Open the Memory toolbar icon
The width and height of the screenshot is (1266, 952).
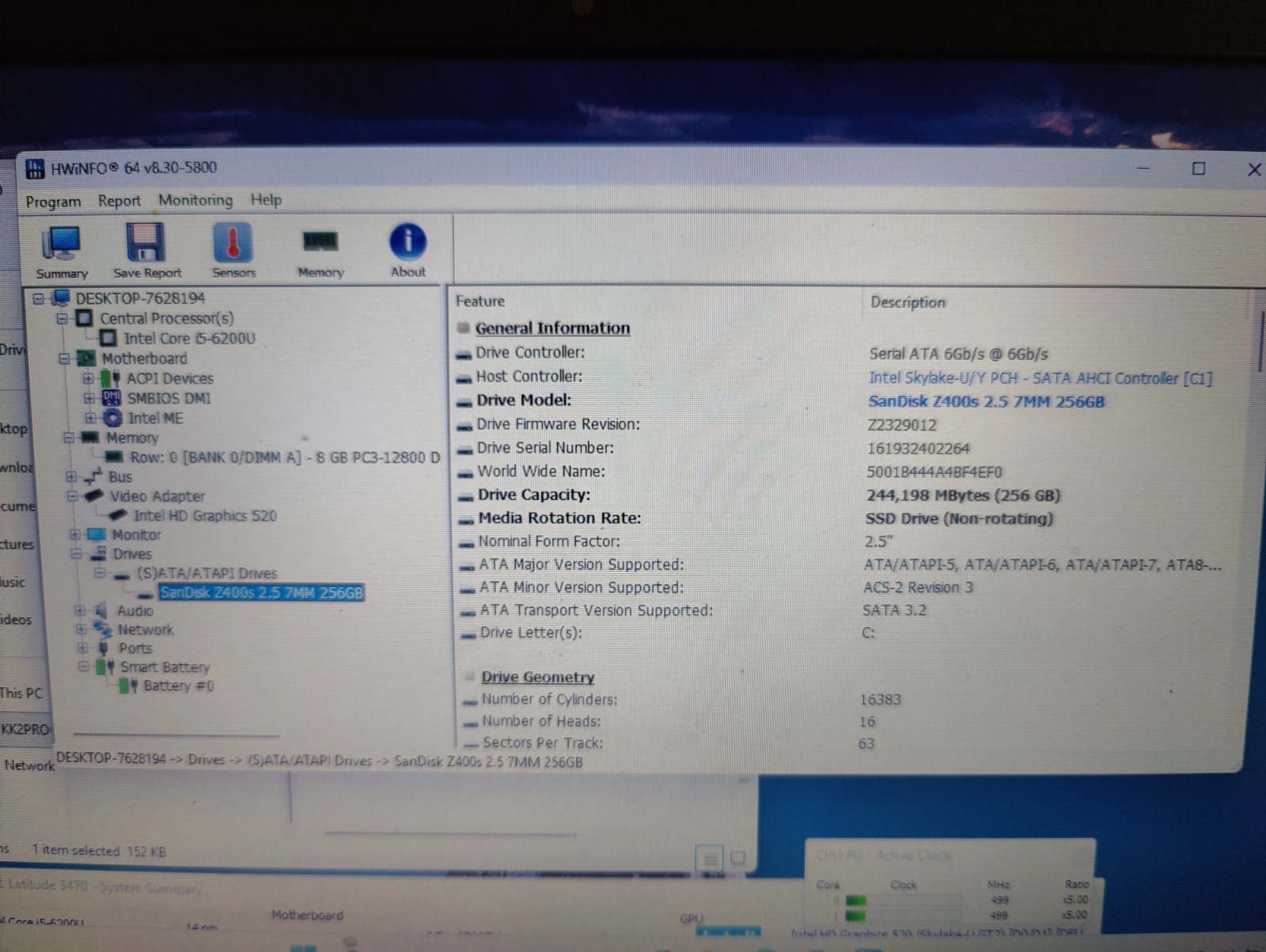[320, 252]
